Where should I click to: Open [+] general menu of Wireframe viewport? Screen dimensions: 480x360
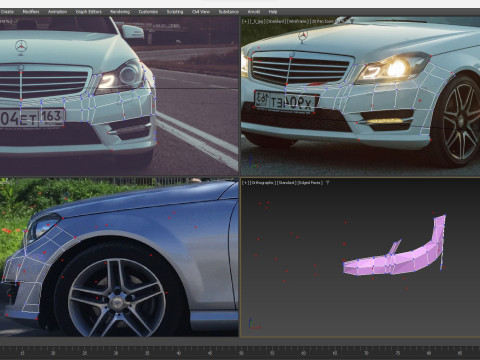point(245,21)
